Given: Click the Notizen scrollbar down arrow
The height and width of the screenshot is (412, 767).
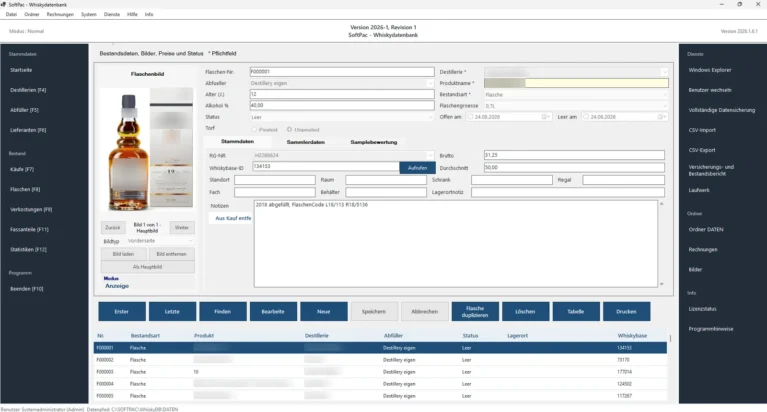Looking at the screenshot, I should (x=661, y=284).
